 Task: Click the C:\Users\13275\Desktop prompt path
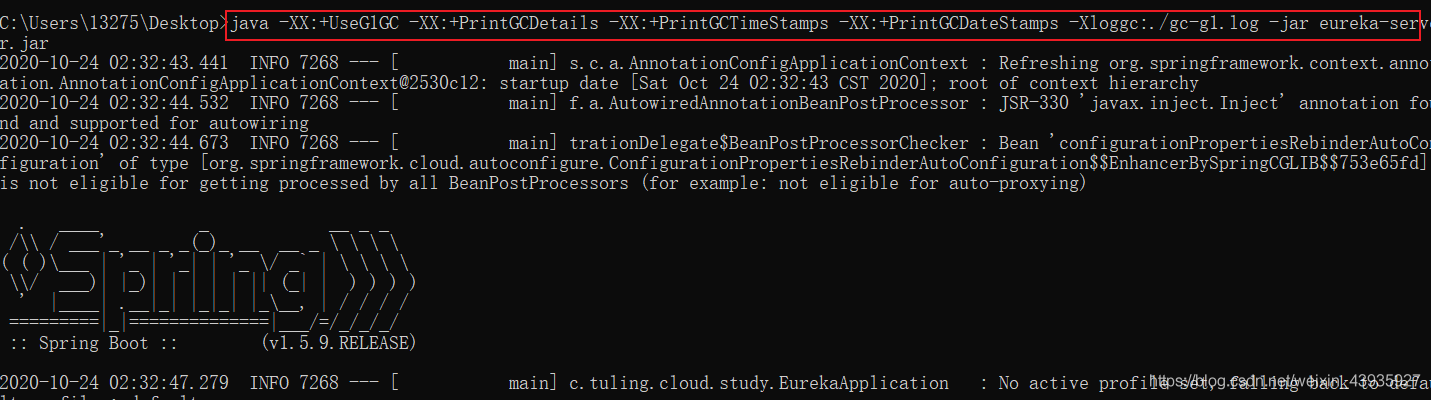[111, 23]
